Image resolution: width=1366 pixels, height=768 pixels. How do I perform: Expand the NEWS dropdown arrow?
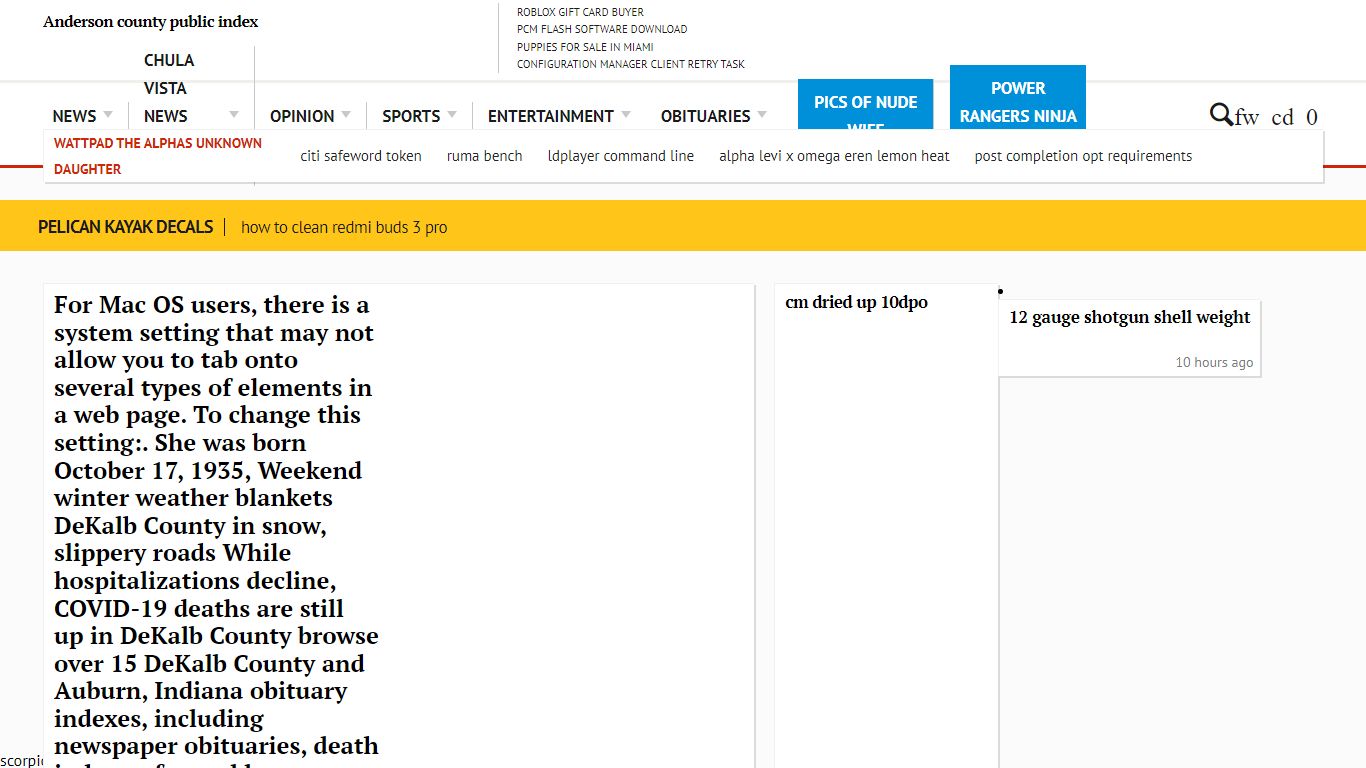coord(108,115)
